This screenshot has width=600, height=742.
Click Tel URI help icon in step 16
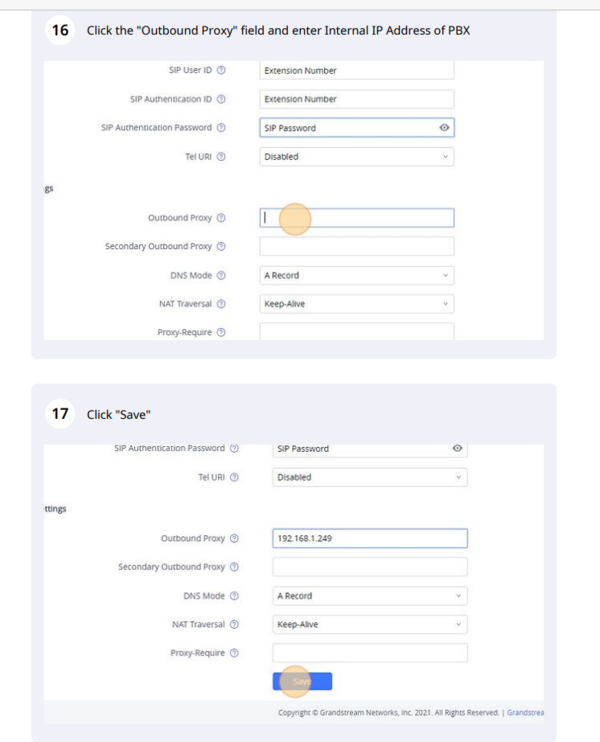[x=221, y=156]
